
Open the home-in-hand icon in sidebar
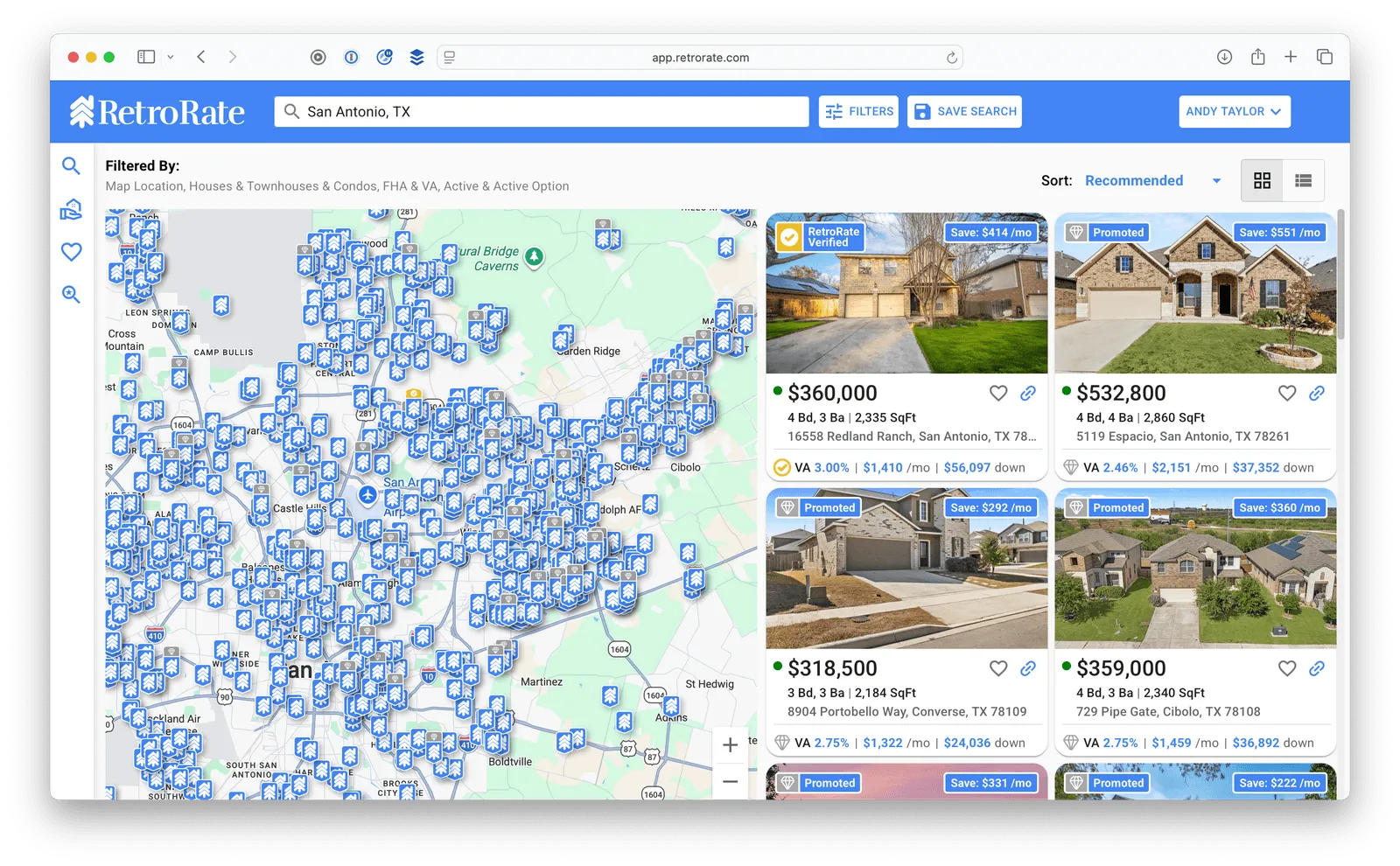[71, 209]
